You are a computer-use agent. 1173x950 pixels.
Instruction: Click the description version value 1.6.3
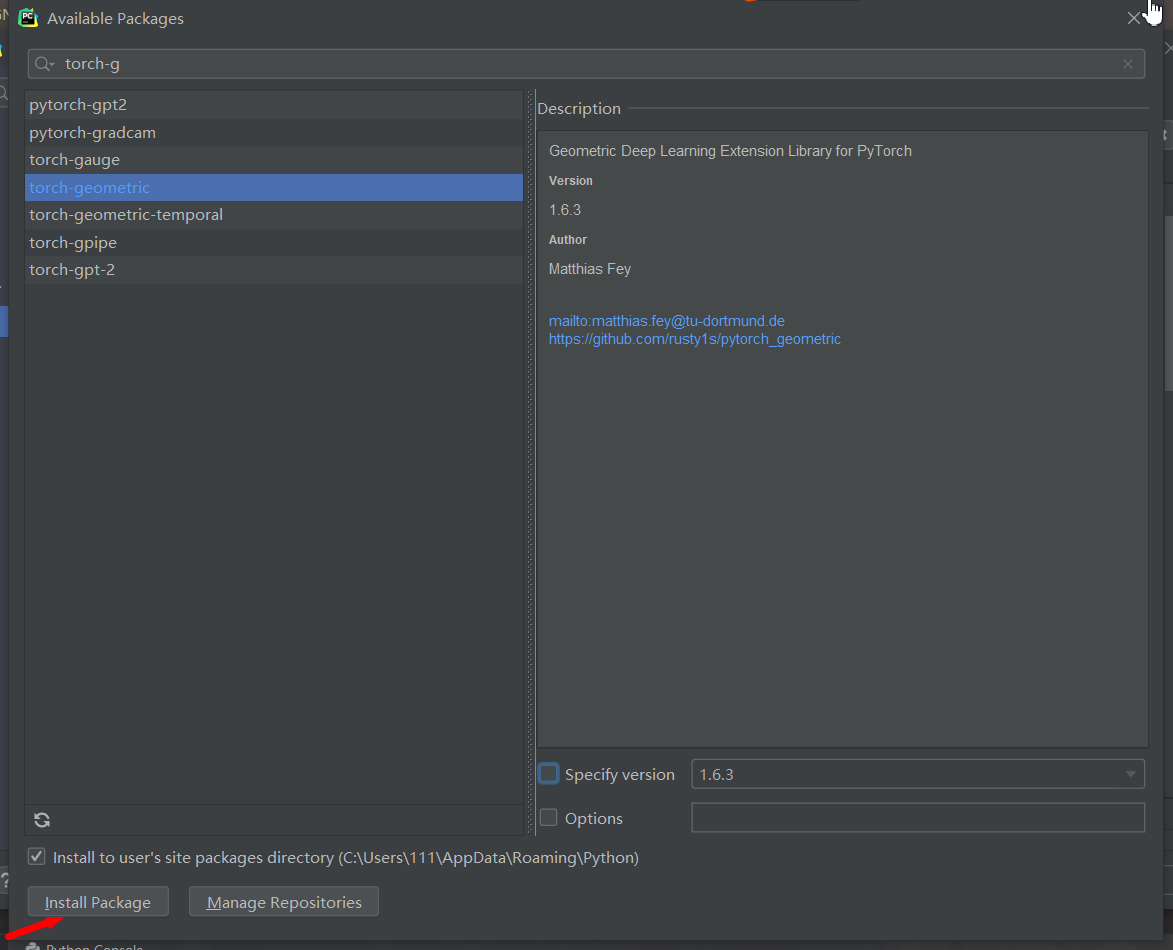565,210
